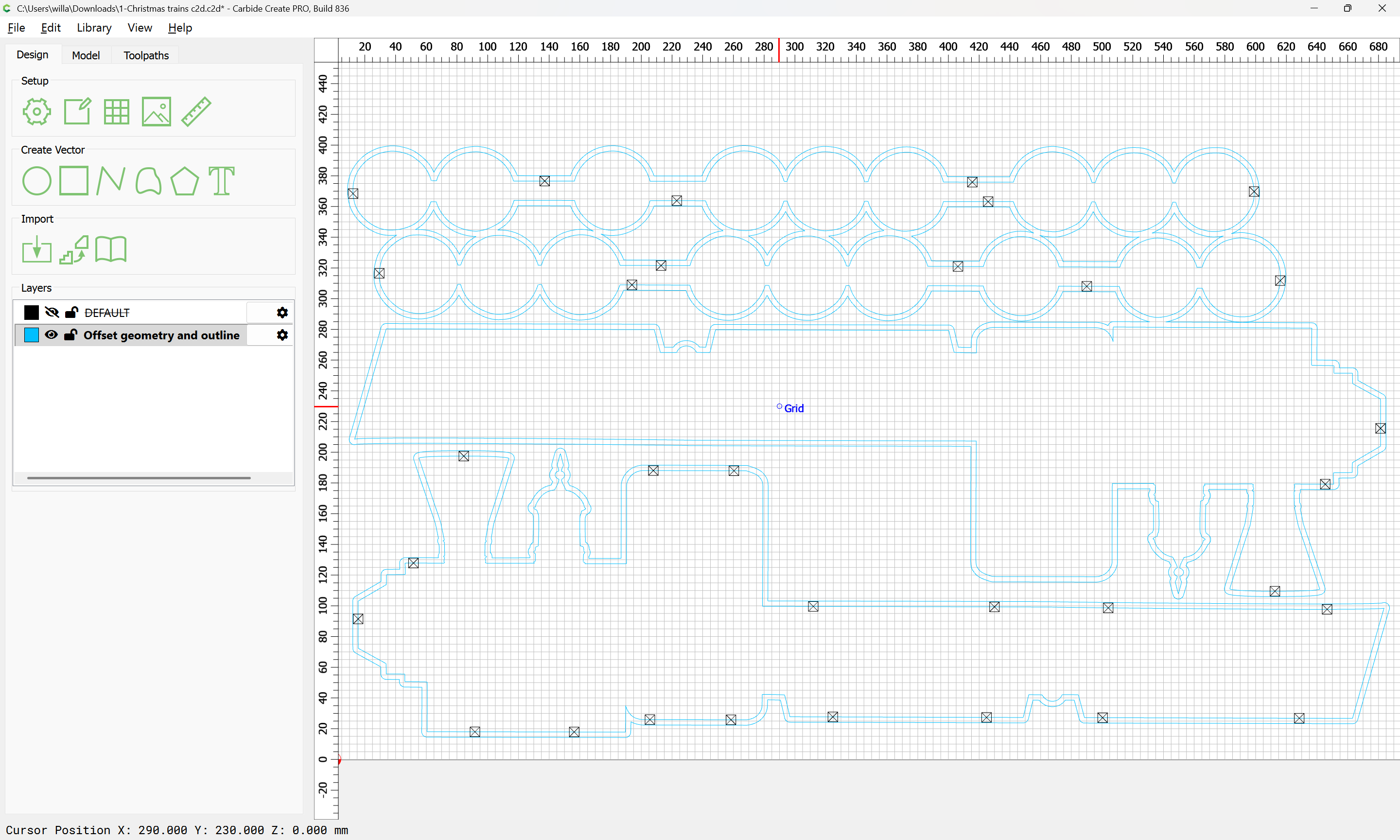Open the Design Library book icon
The height and width of the screenshot is (840, 1400).
point(111,250)
